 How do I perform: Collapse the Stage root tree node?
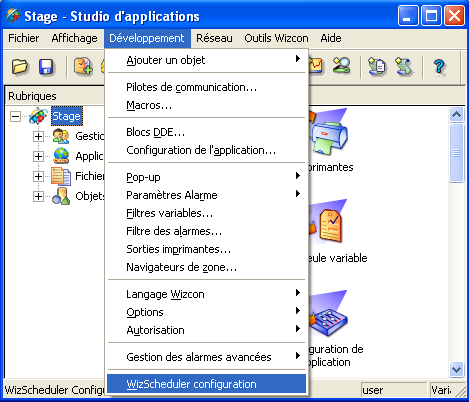coord(15,116)
